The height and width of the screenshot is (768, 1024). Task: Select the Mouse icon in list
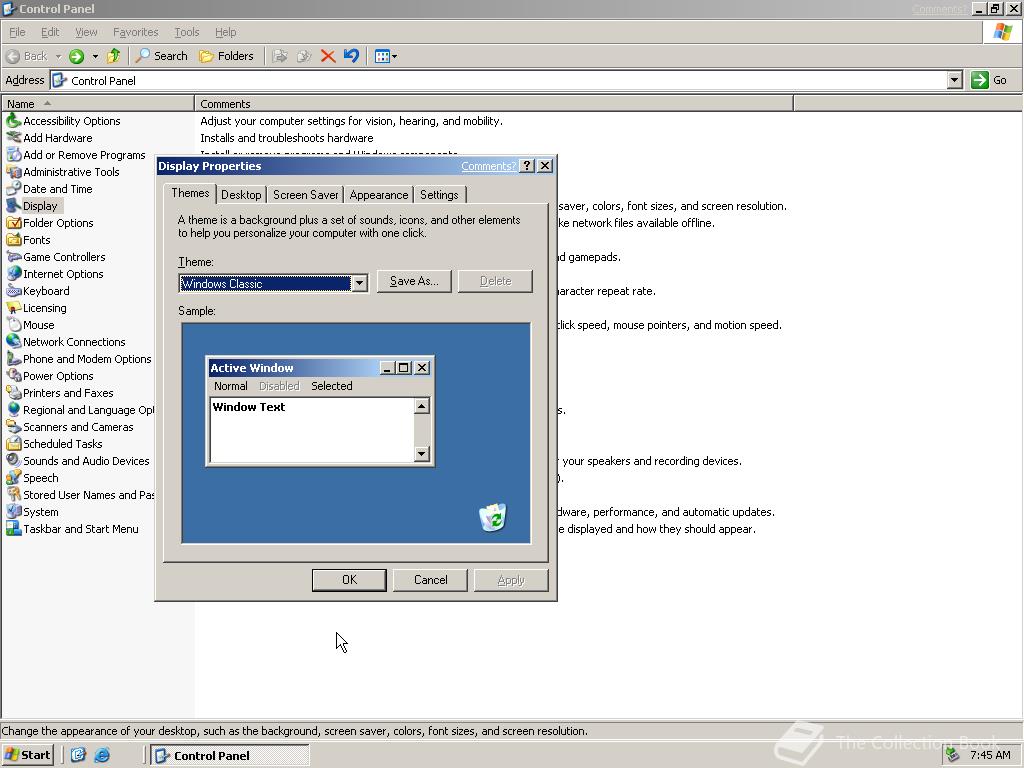(x=14, y=324)
